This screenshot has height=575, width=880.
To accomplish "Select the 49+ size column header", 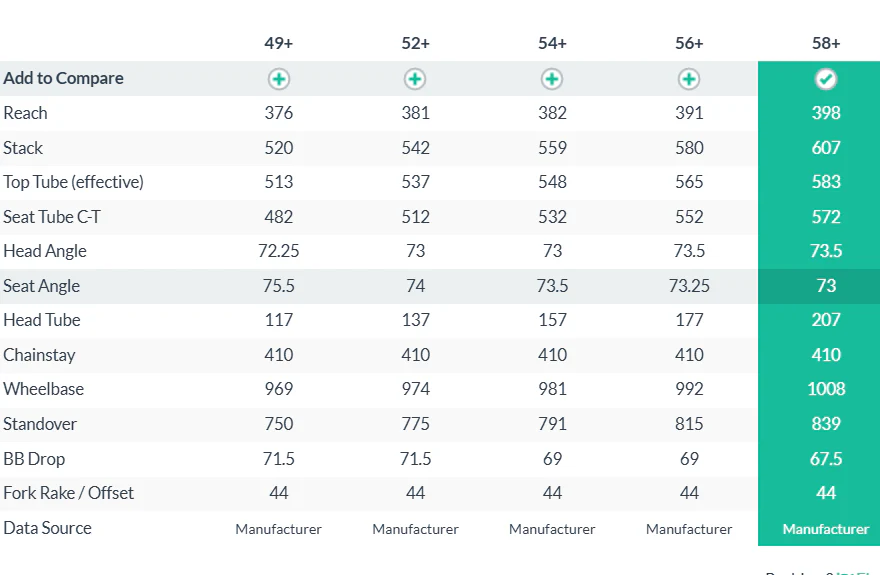I will coord(278,43).
